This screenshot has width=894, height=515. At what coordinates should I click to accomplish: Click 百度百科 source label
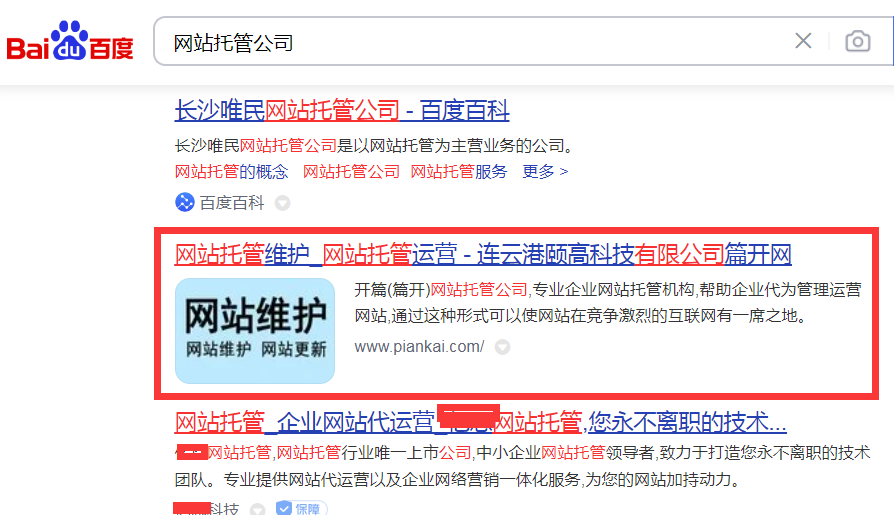pyautogui.click(x=231, y=202)
